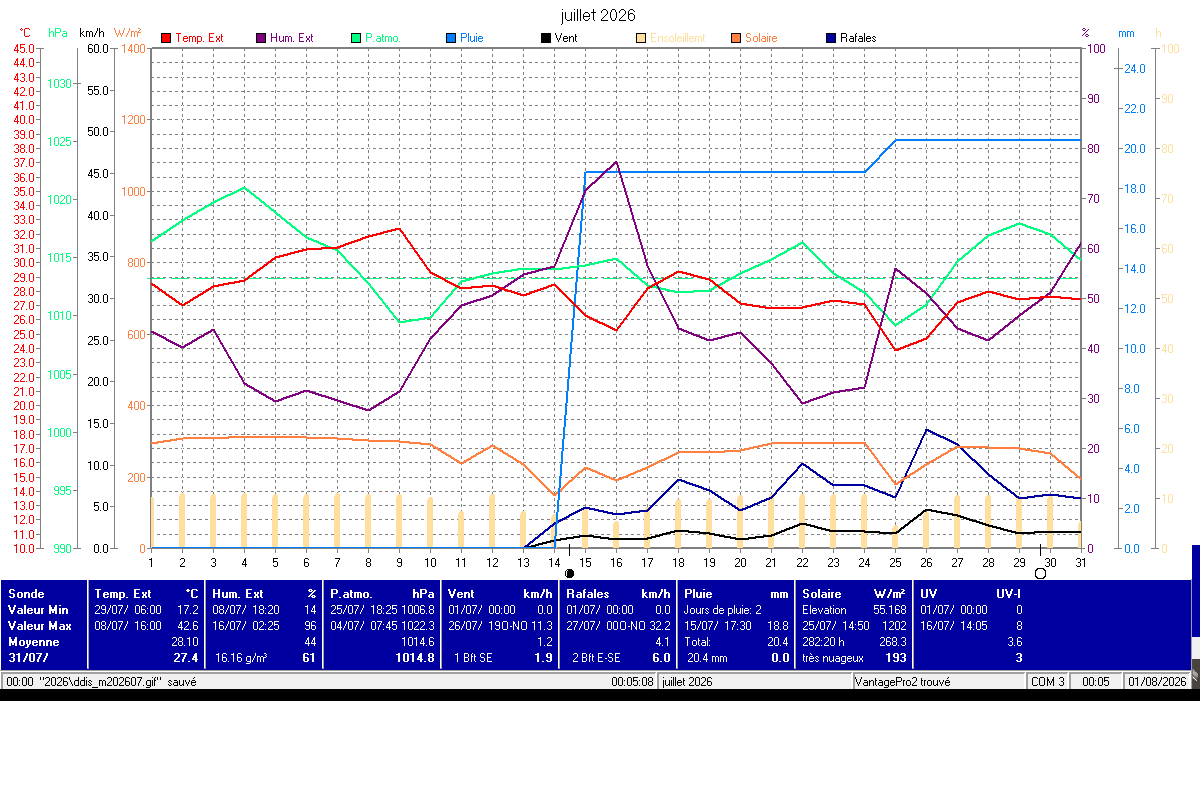
Task: Click the beige Ensoleillement legend swatch
Action: coord(641,38)
